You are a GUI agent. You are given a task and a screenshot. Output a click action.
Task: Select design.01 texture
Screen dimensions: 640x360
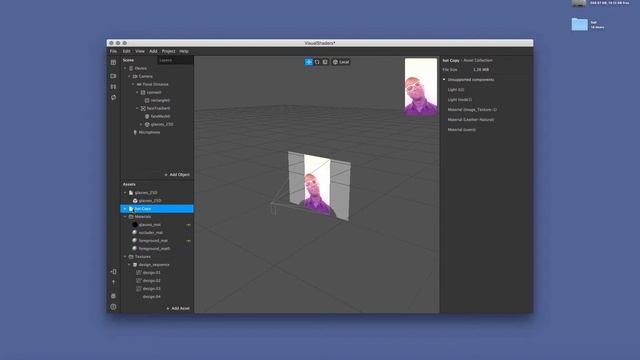coord(151,273)
